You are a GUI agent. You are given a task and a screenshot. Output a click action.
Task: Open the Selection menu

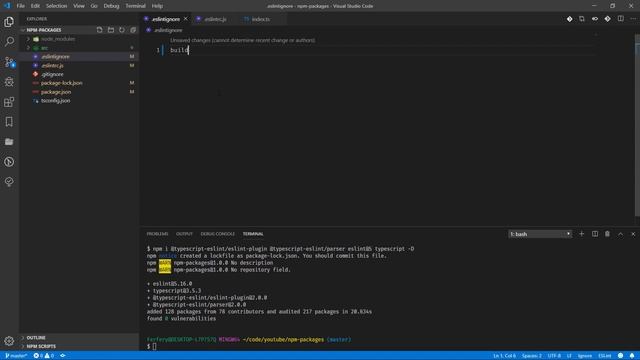(56, 6)
